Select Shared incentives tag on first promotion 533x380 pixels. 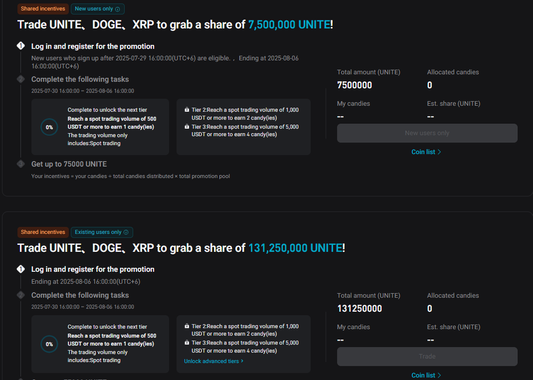click(43, 9)
